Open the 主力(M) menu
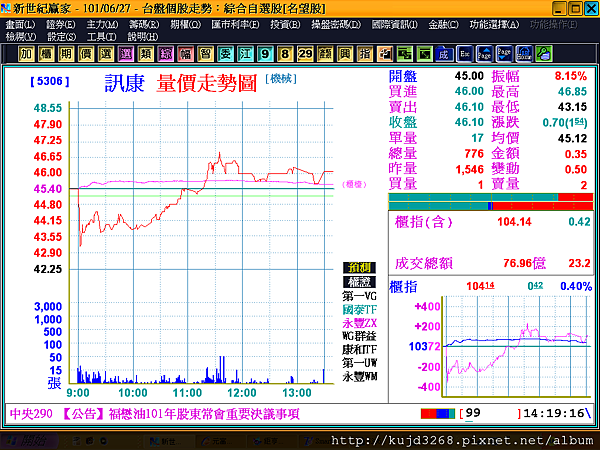Screen dimensions: 600x450 coord(102,25)
